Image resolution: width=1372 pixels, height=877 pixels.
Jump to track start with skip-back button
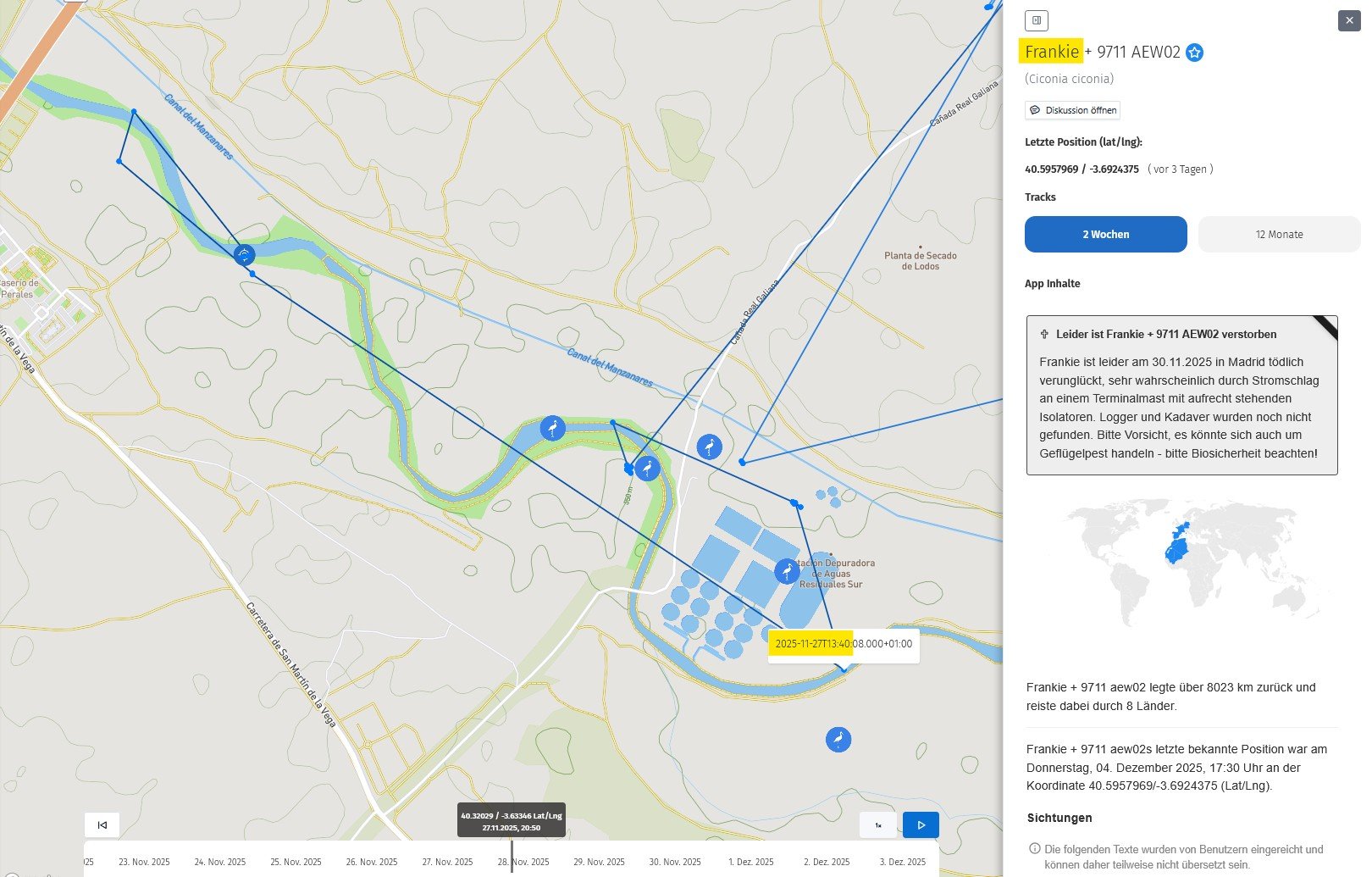(x=102, y=824)
